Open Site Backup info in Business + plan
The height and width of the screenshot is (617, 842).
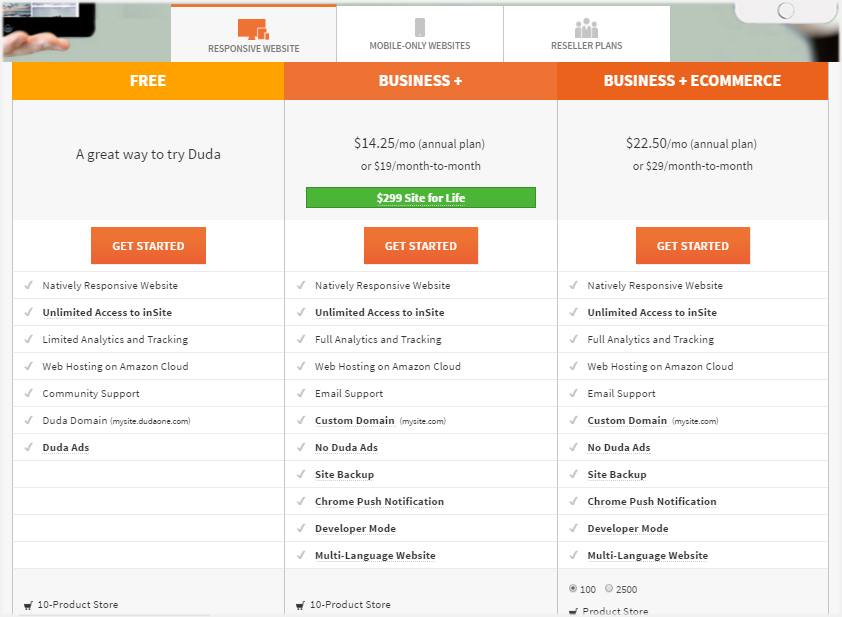tap(344, 475)
